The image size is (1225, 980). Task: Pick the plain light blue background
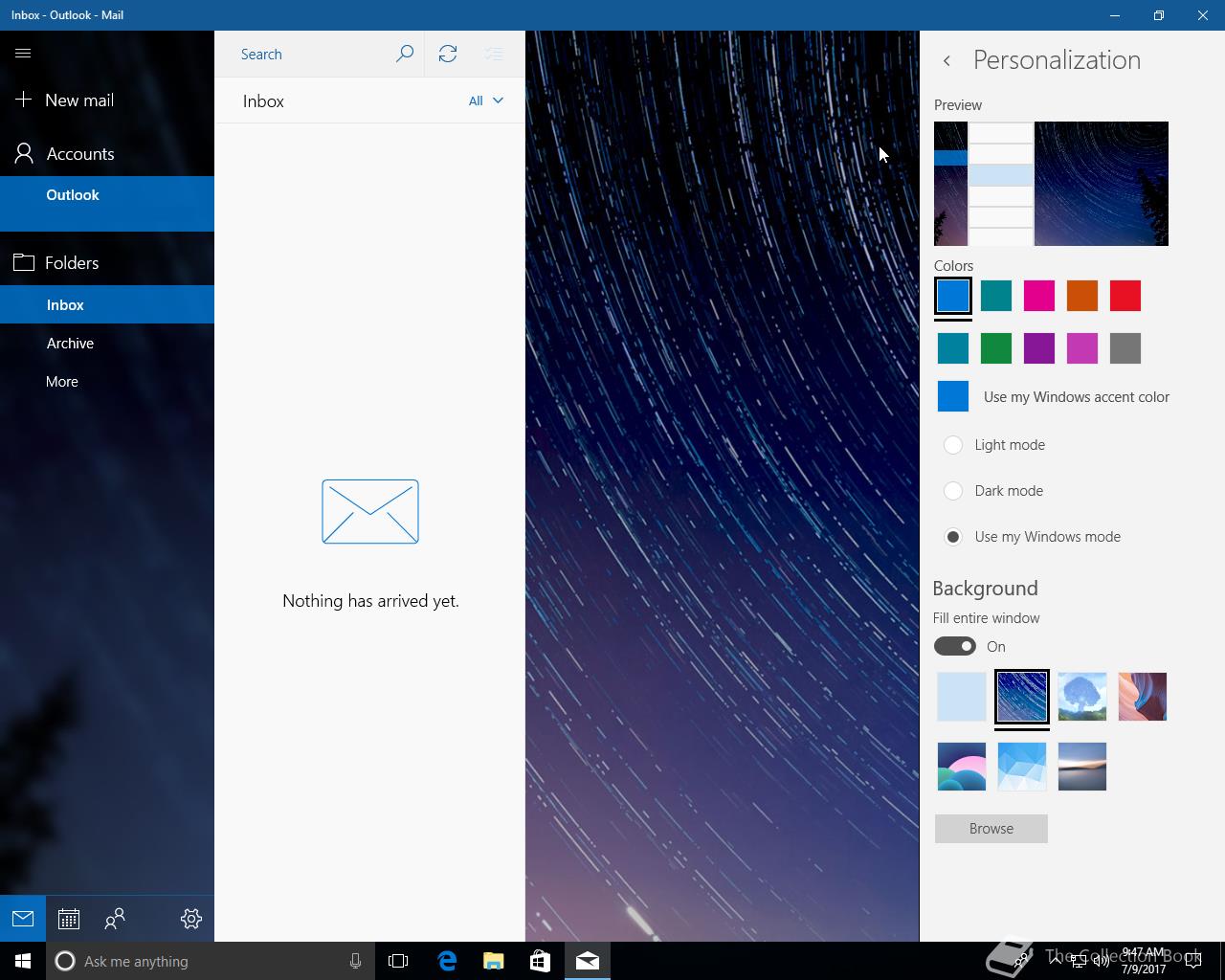962,697
